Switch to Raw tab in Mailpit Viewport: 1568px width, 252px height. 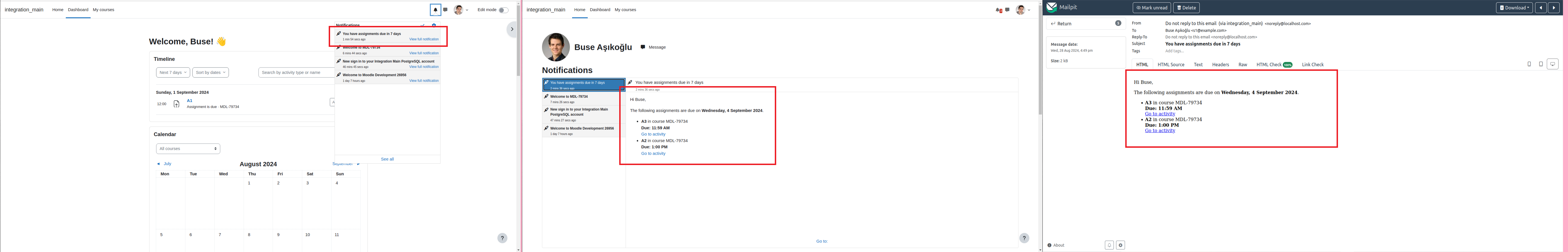(1243, 64)
